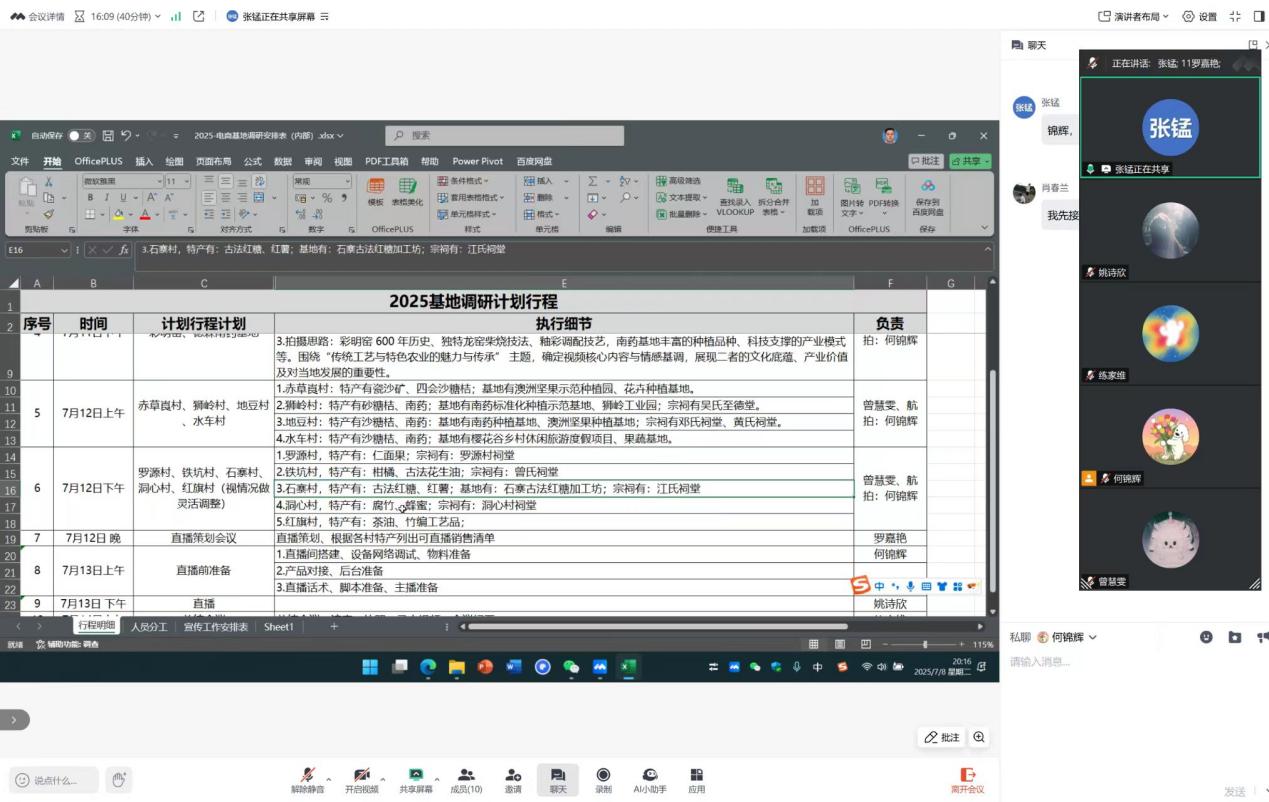The height and width of the screenshot is (802, 1269).
Task: Select 何锦辉's video thumbnail
Action: 1169,437
